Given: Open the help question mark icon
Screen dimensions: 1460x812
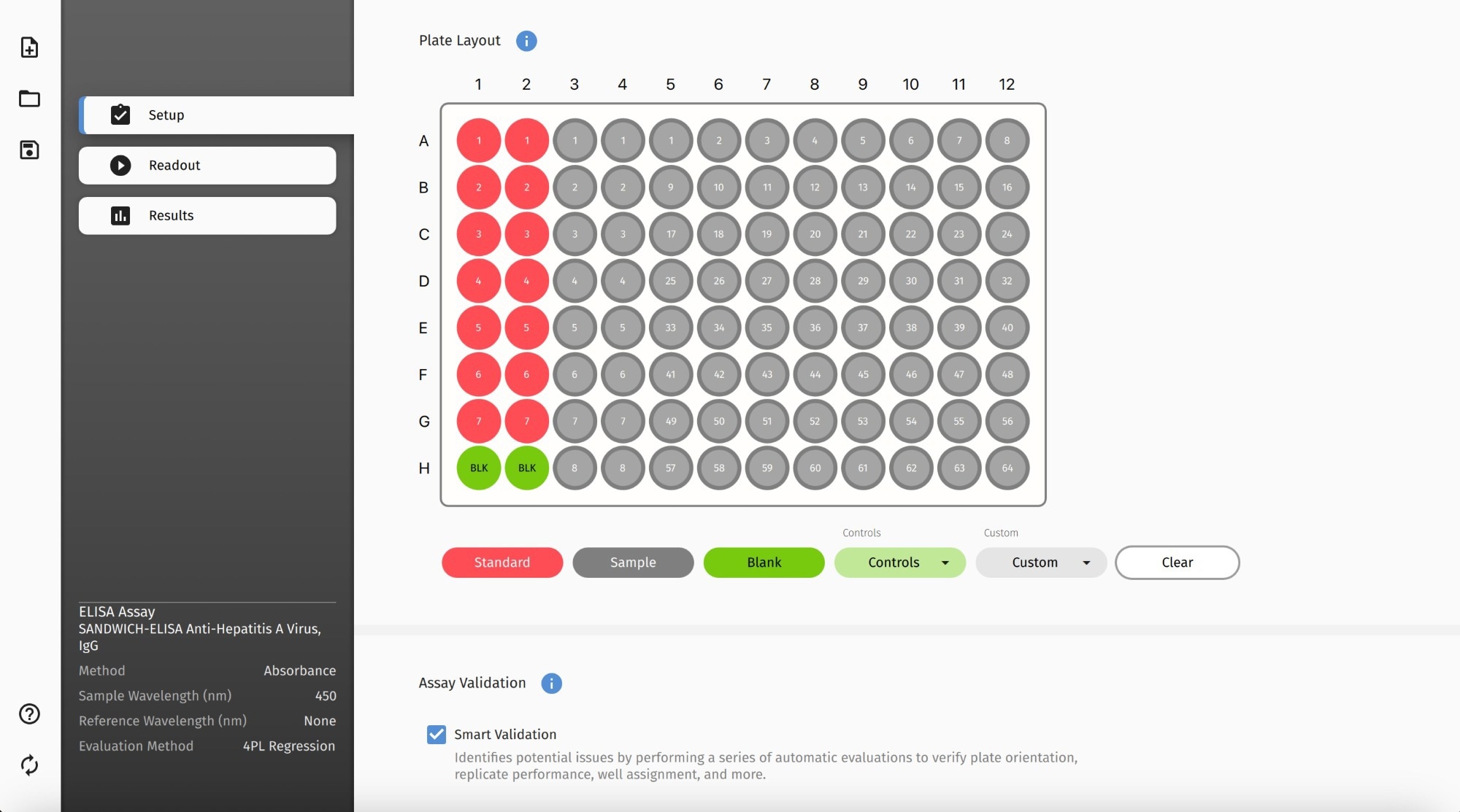Looking at the screenshot, I should tap(29, 714).
